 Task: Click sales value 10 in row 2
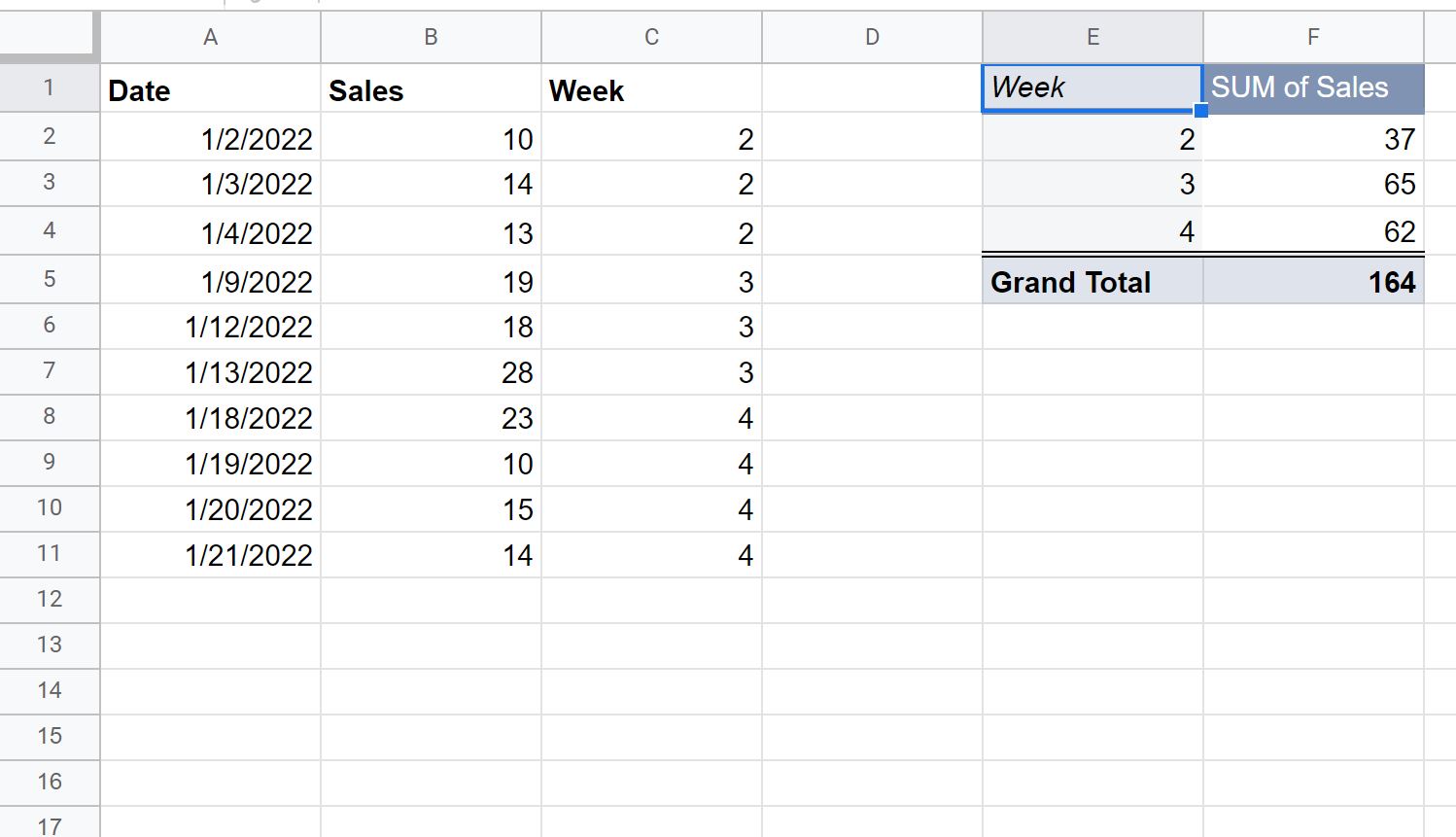[431, 137]
